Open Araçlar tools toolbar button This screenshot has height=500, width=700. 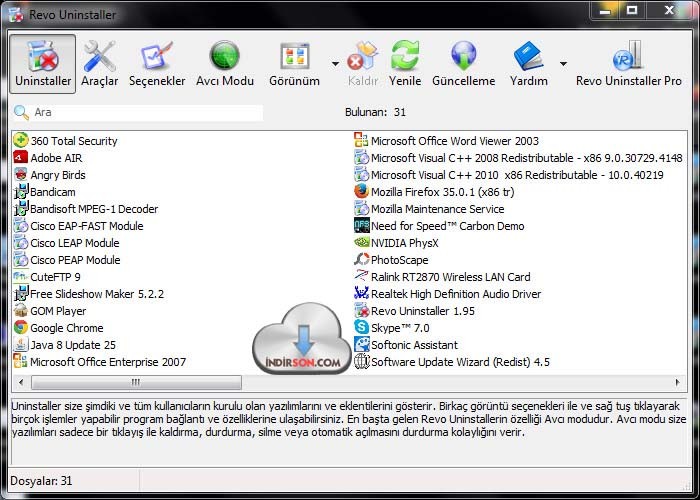tap(100, 64)
